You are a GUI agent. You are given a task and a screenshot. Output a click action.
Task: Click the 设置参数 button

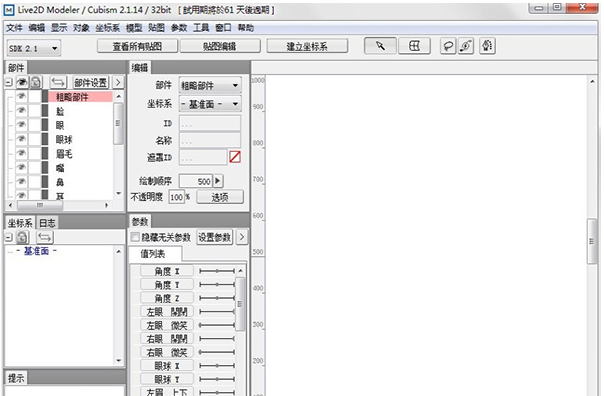click(215, 237)
